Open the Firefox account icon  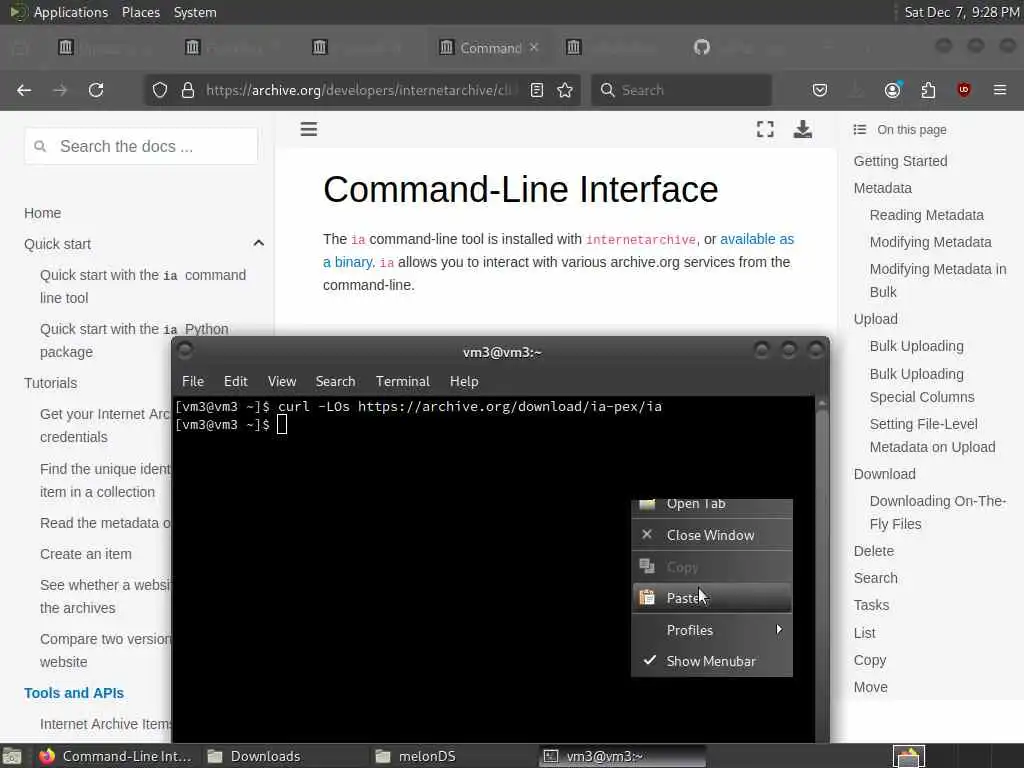tap(892, 90)
